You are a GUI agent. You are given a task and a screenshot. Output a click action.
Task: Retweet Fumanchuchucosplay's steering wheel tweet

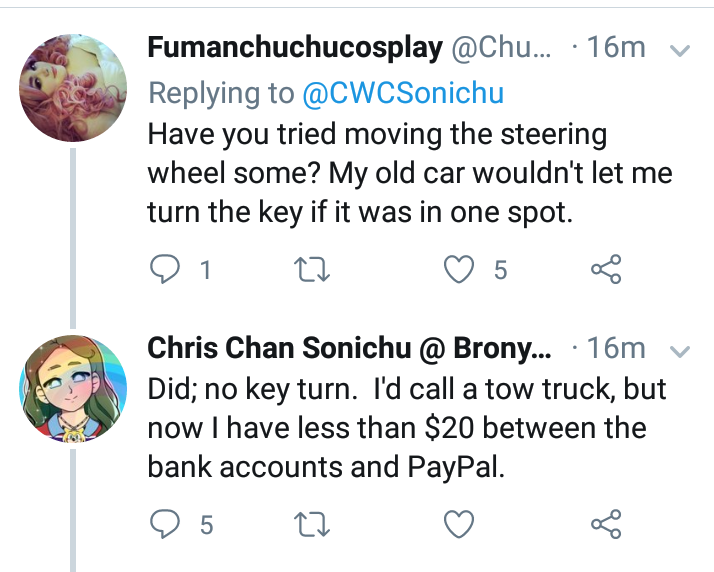[x=312, y=270]
